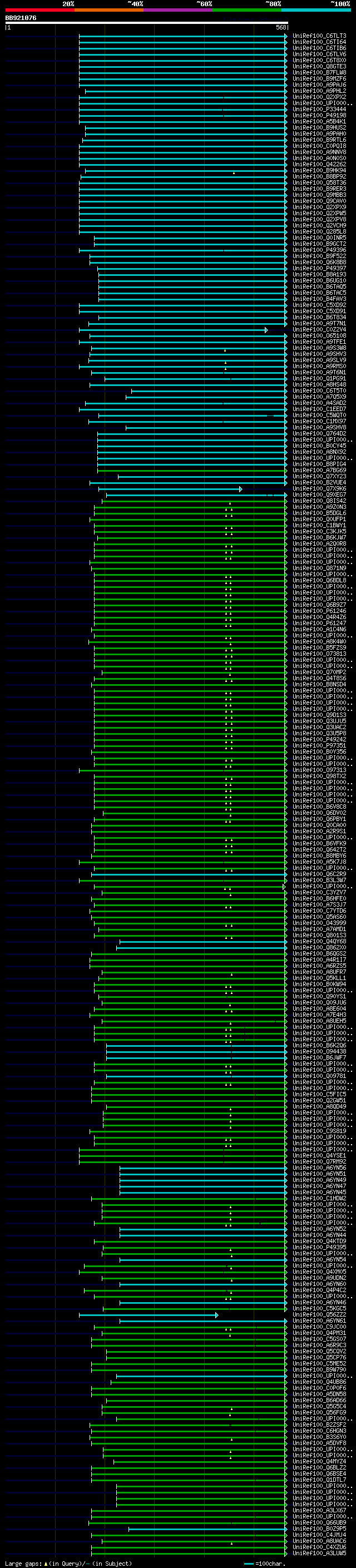
Task: Click the orange ~40% legend swatch
Action: click(109, 10)
